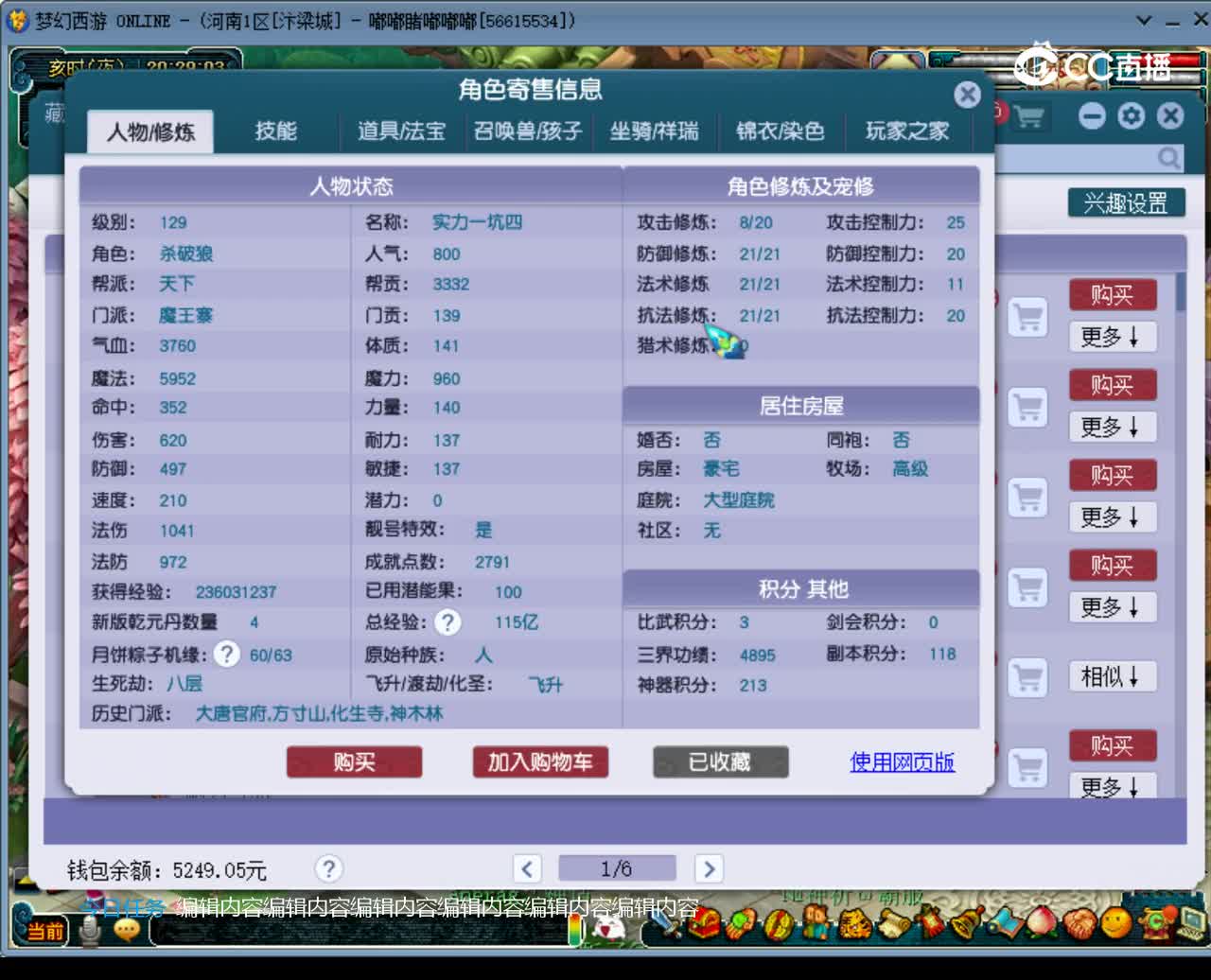Click the 梦幻西游 app icon in the title bar
The width and height of the screenshot is (1211, 980).
coord(17,20)
